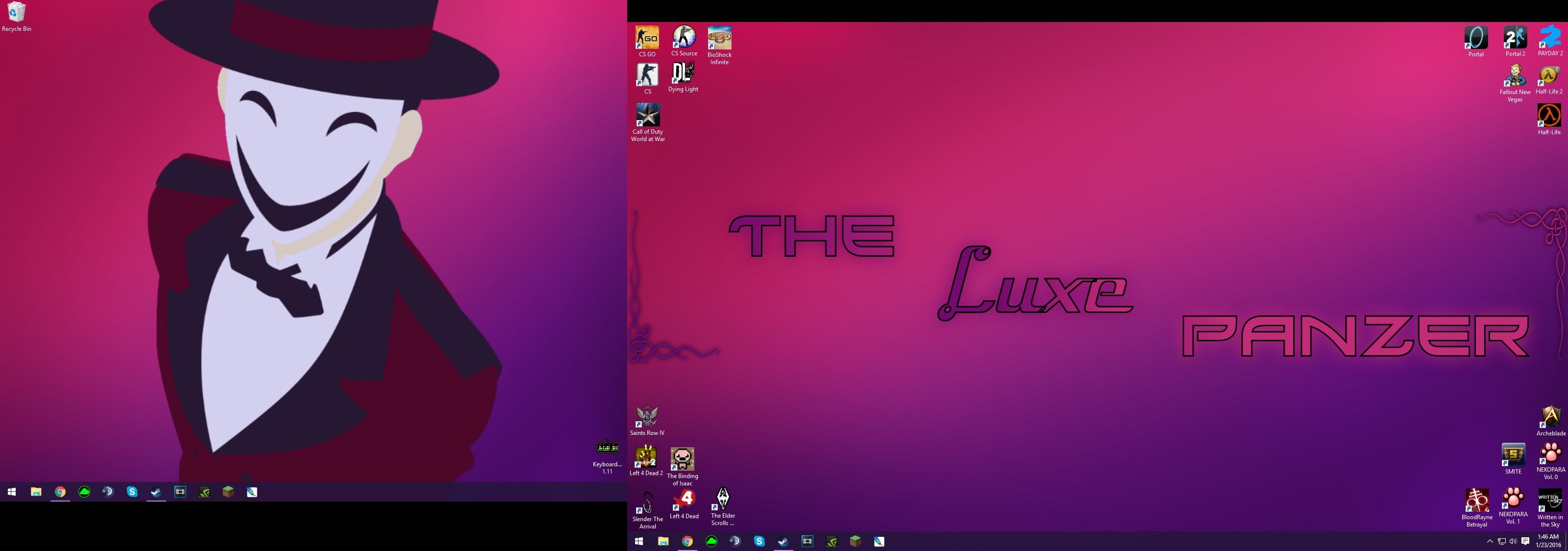Click the green cloud icon on right monitor taskbar
1568x551 pixels.
click(711, 541)
